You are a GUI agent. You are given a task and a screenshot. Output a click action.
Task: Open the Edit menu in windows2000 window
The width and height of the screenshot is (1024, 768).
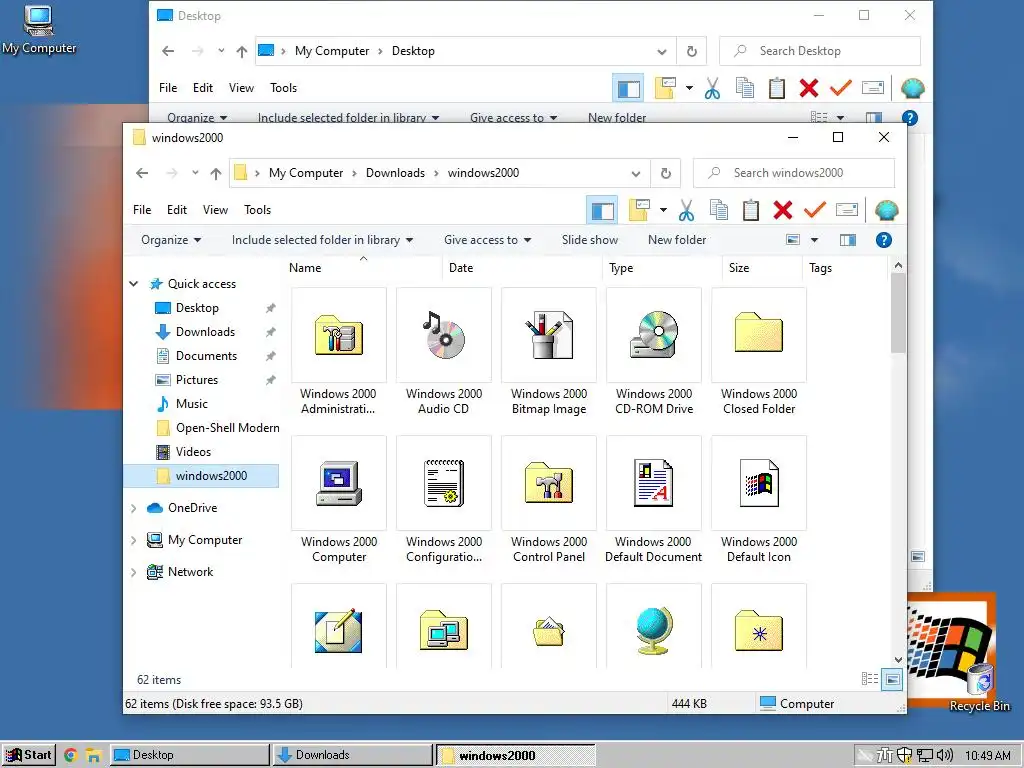tap(177, 210)
